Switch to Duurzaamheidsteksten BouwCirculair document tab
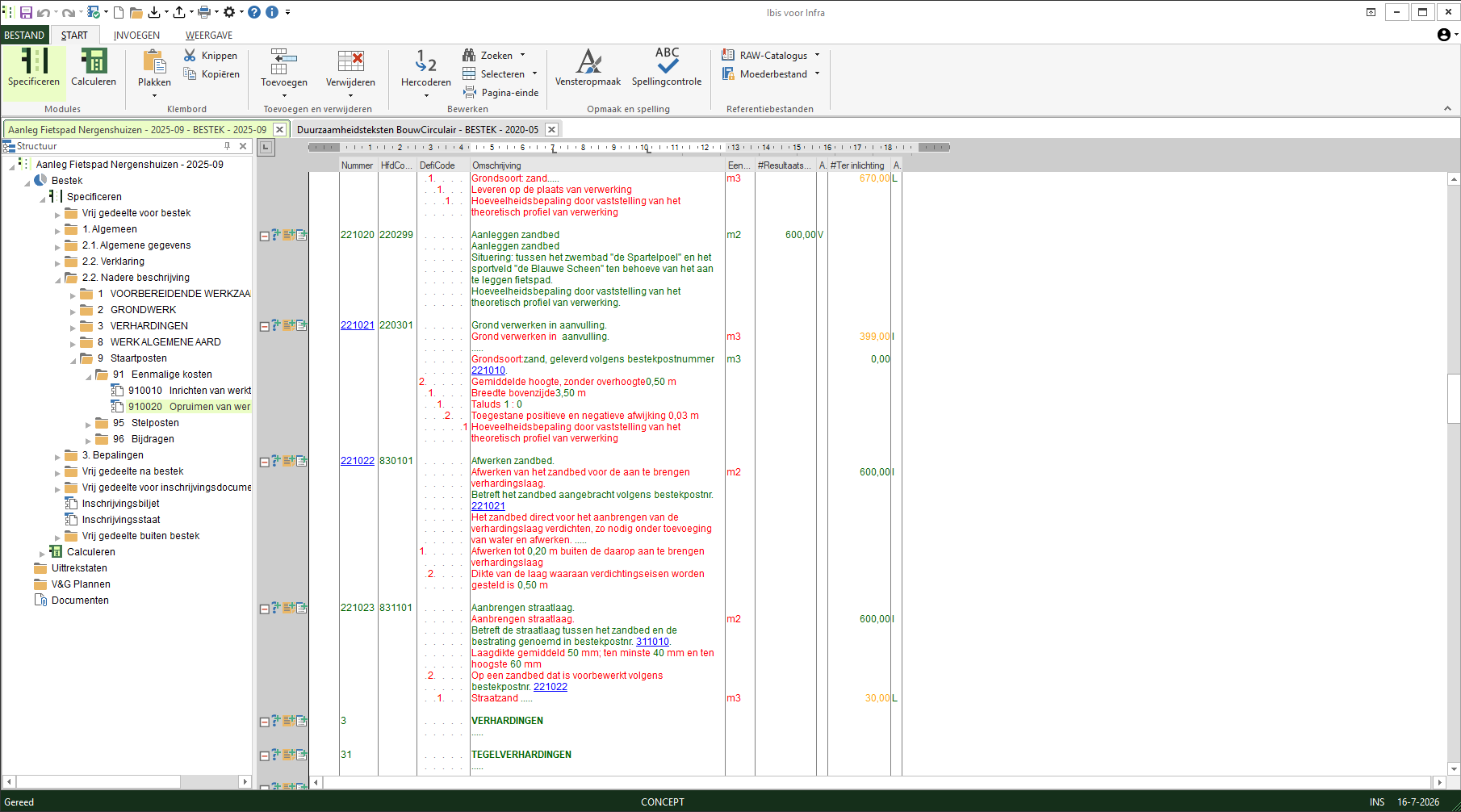Image resolution: width=1461 pixels, height=812 pixels. point(417,130)
